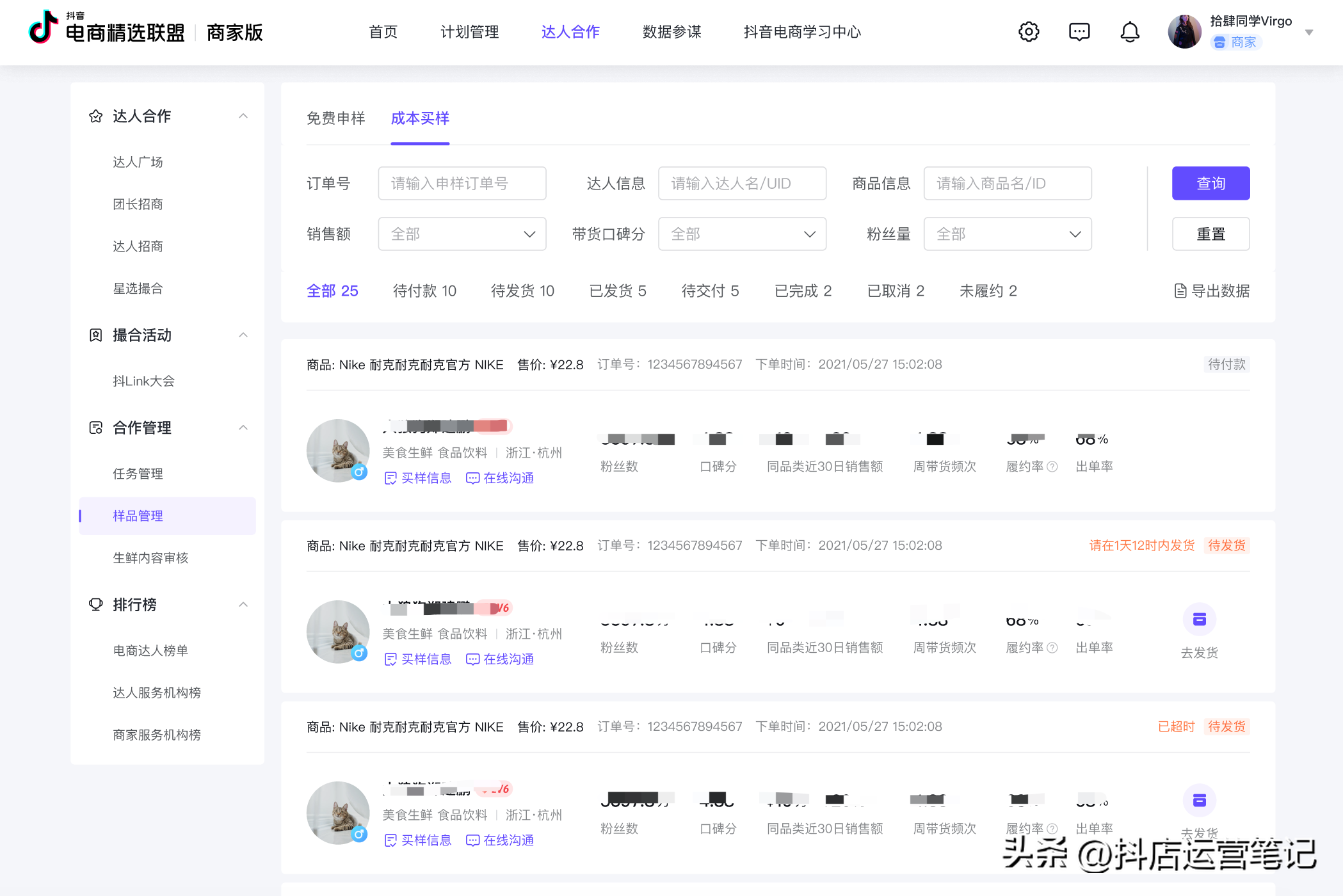This screenshot has height=896, width=1343.
Task: Open 星选撮合 in sidebar
Action: 138,289
